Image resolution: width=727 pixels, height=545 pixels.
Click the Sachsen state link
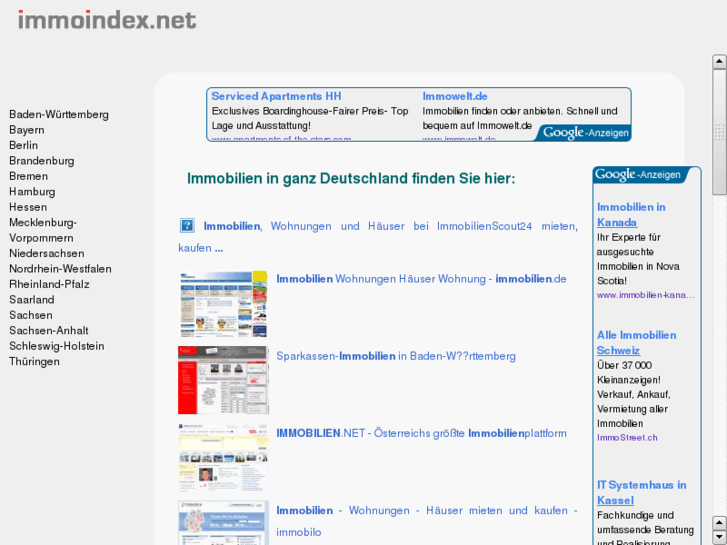click(31, 315)
